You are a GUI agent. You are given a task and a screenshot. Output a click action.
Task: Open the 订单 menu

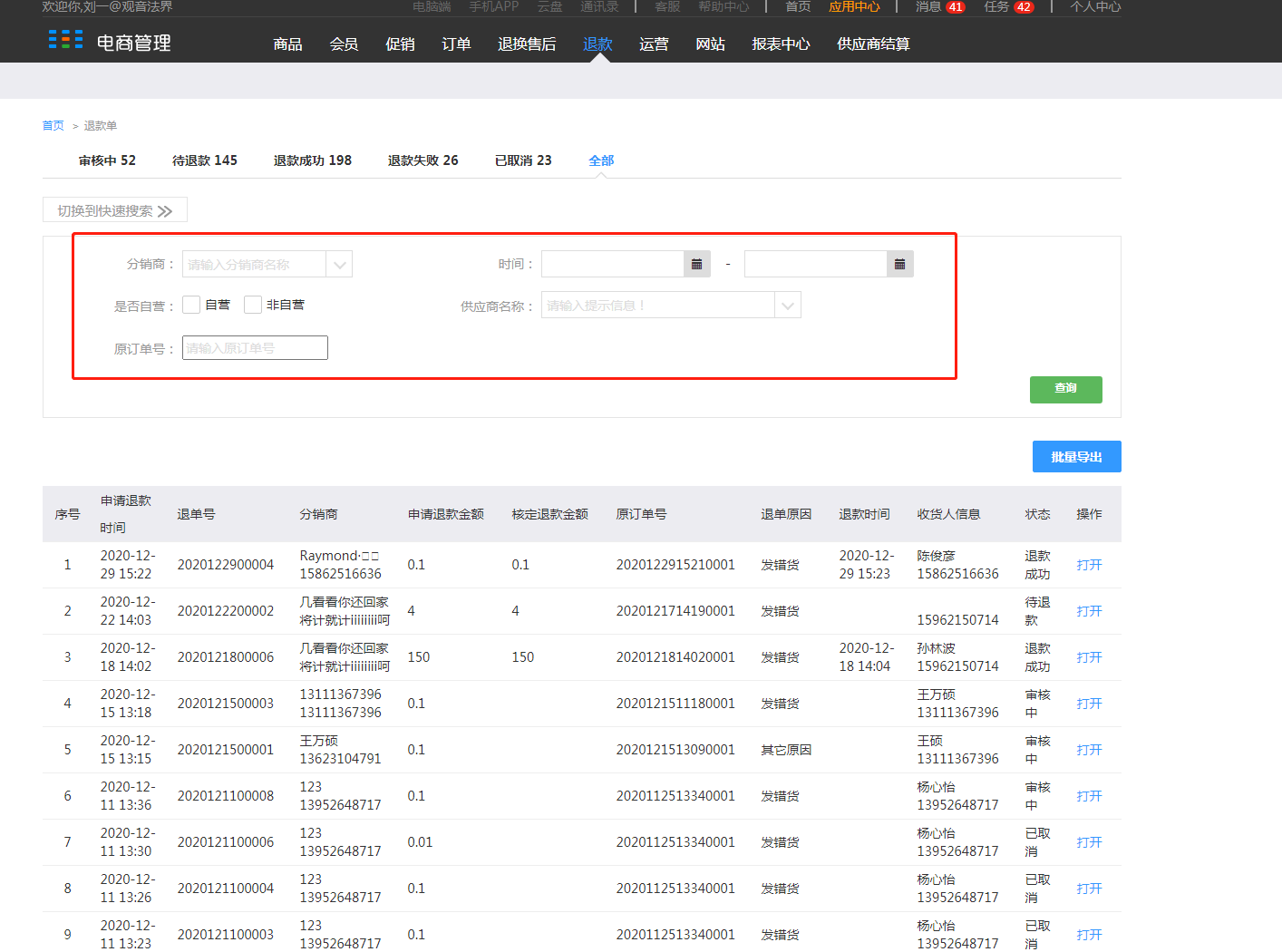[x=456, y=44]
